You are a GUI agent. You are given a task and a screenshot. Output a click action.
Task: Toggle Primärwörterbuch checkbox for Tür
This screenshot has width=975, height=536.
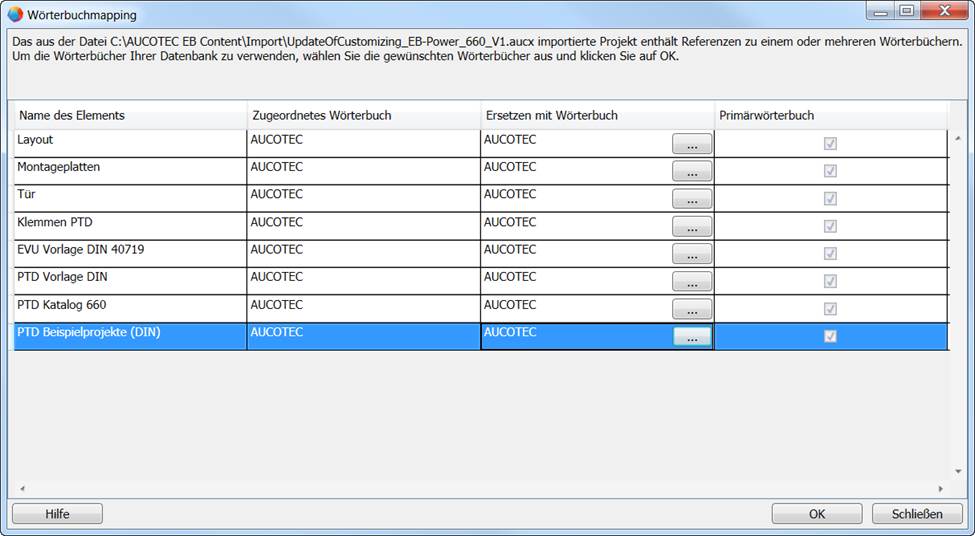(x=830, y=198)
